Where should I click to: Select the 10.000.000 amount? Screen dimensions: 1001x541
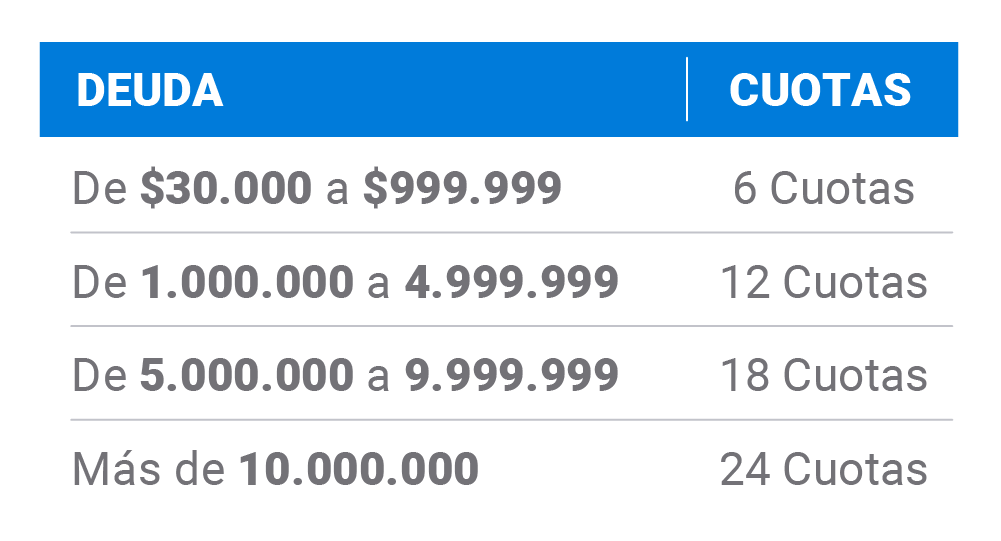pyautogui.click(x=359, y=469)
